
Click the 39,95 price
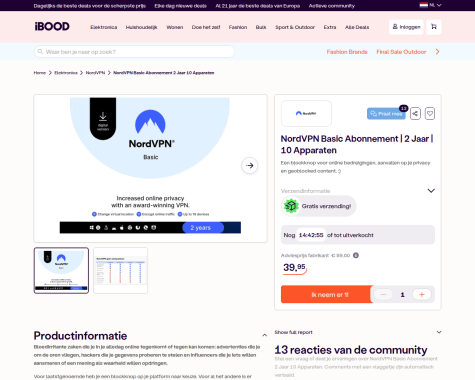[294, 267]
